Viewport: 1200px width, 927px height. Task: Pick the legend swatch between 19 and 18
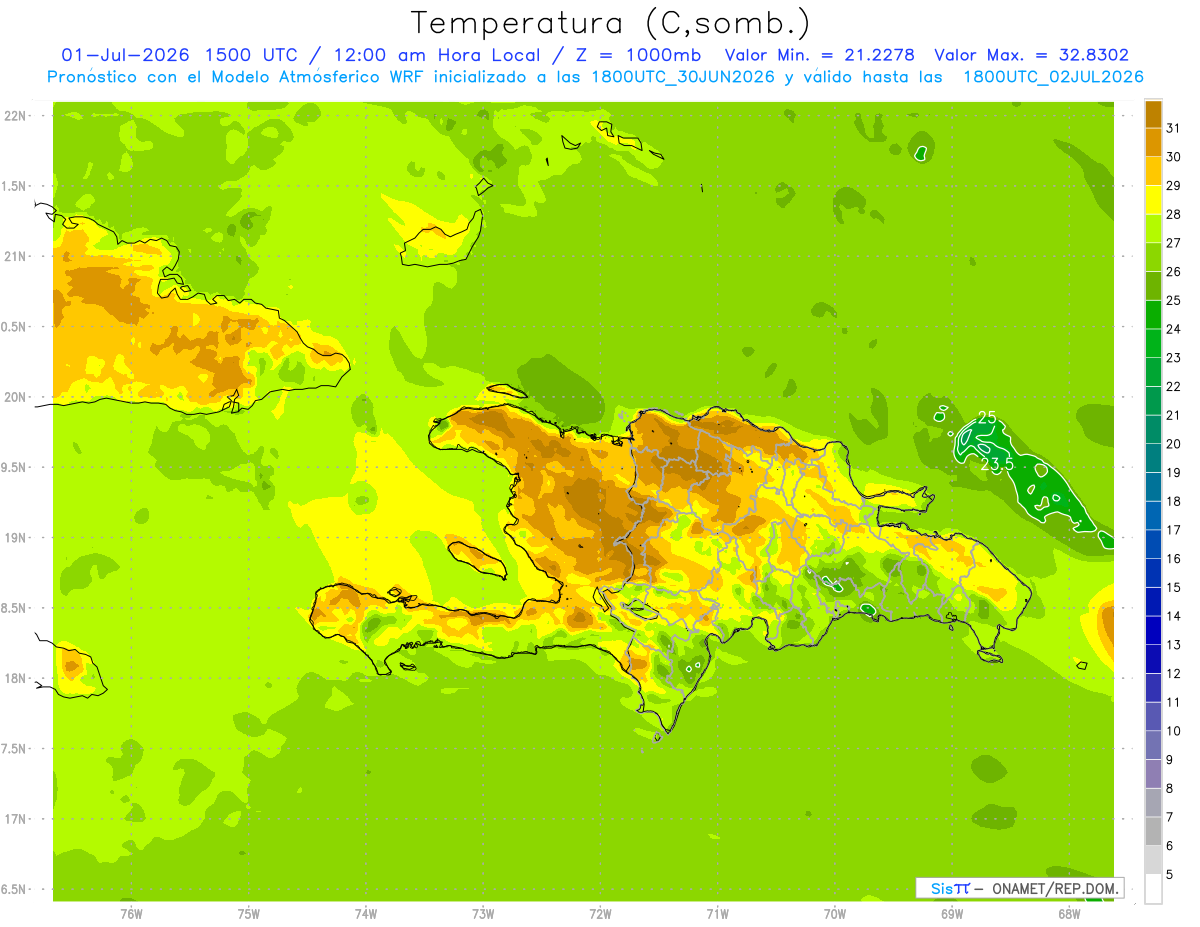[1153, 487]
